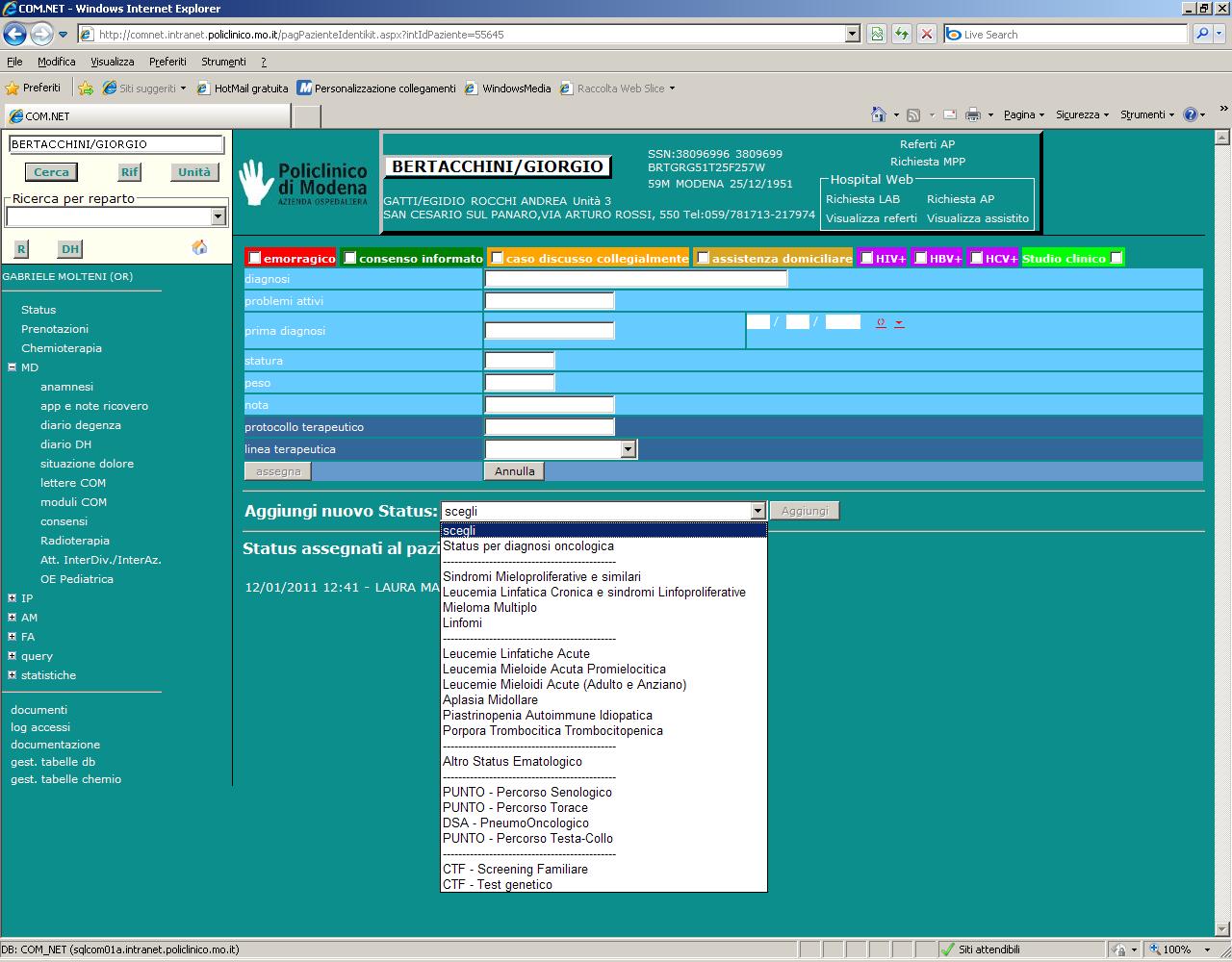Viewport: 1232px width, 962px height.
Task: Click the RSS feeds toolbar icon
Action: click(x=913, y=114)
